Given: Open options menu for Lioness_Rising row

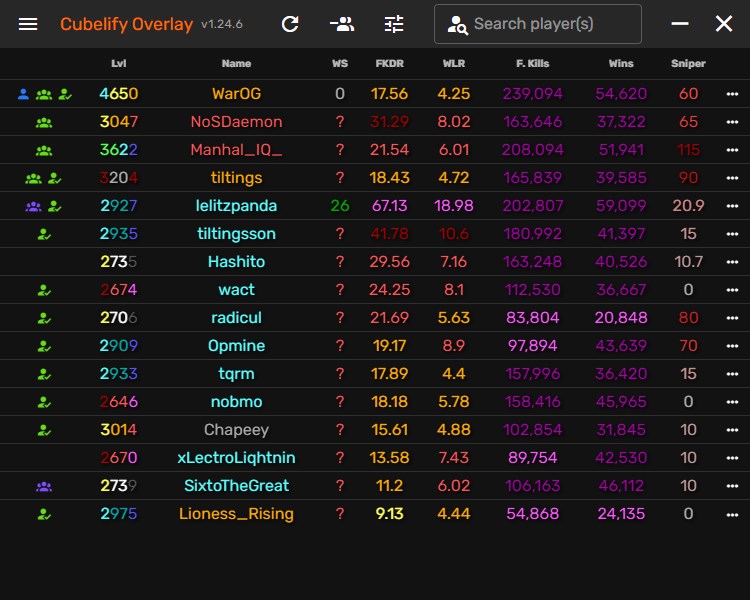Looking at the screenshot, I should [732, 514].
